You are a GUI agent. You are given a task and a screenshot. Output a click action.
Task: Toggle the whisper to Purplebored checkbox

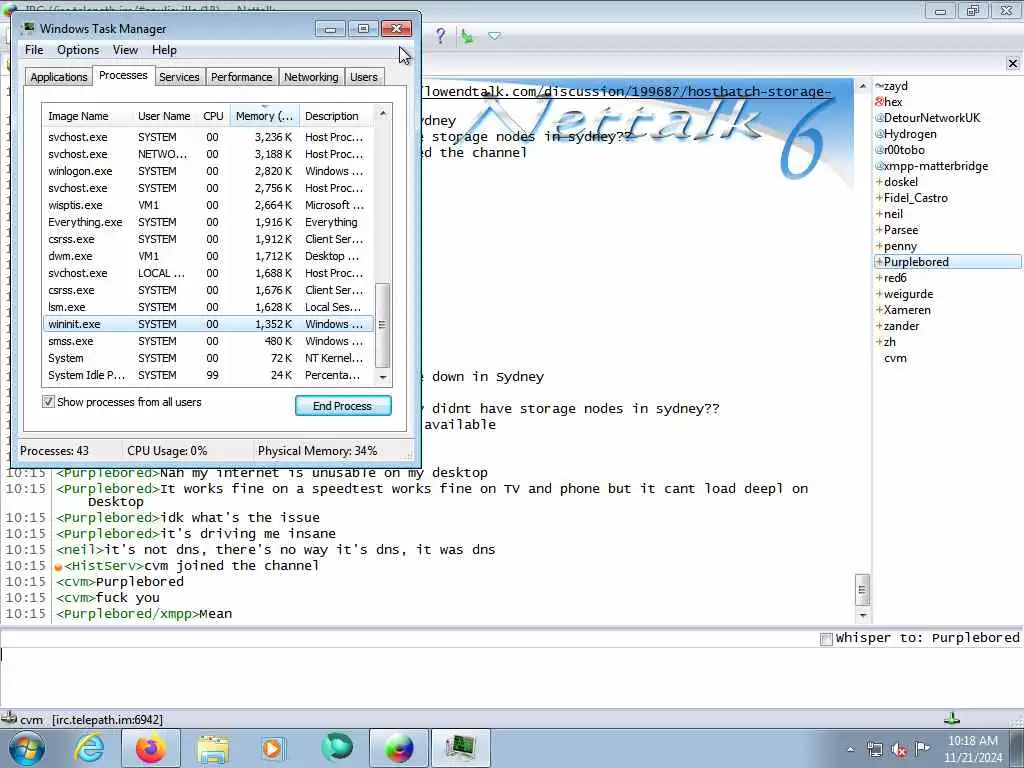[x=826, y=639]
